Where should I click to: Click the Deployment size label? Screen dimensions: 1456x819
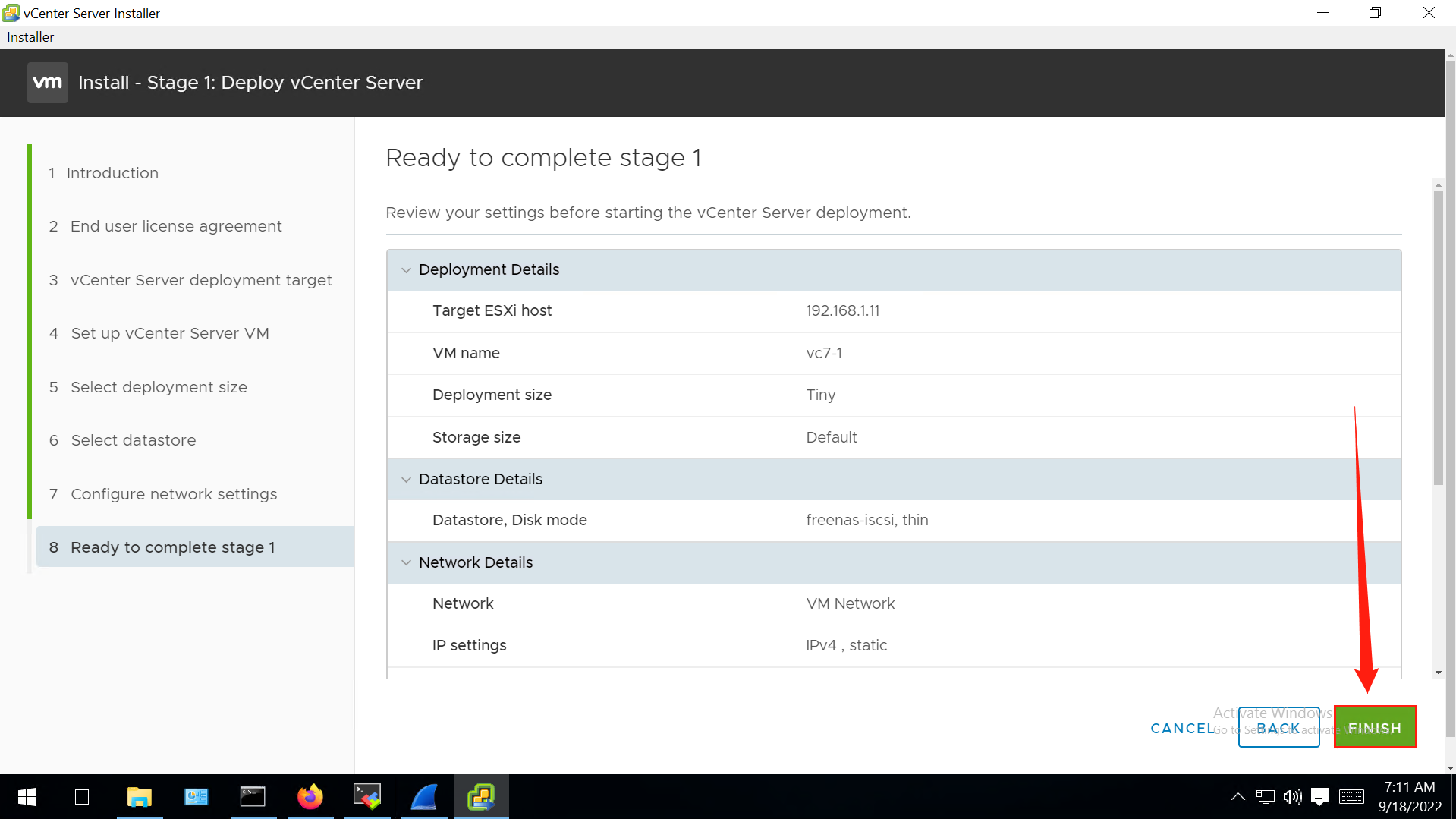point(492,395)
